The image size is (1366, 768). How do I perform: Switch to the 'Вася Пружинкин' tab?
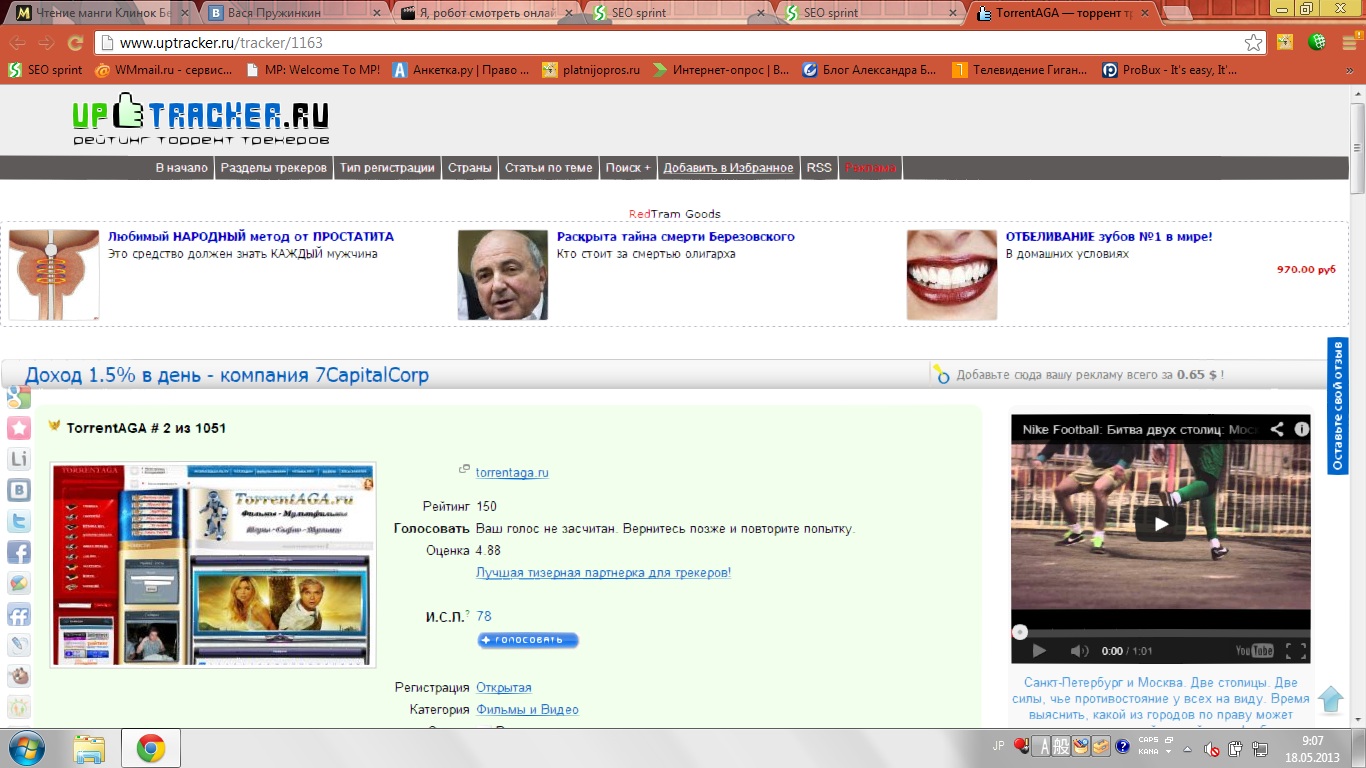click(294, 13)
